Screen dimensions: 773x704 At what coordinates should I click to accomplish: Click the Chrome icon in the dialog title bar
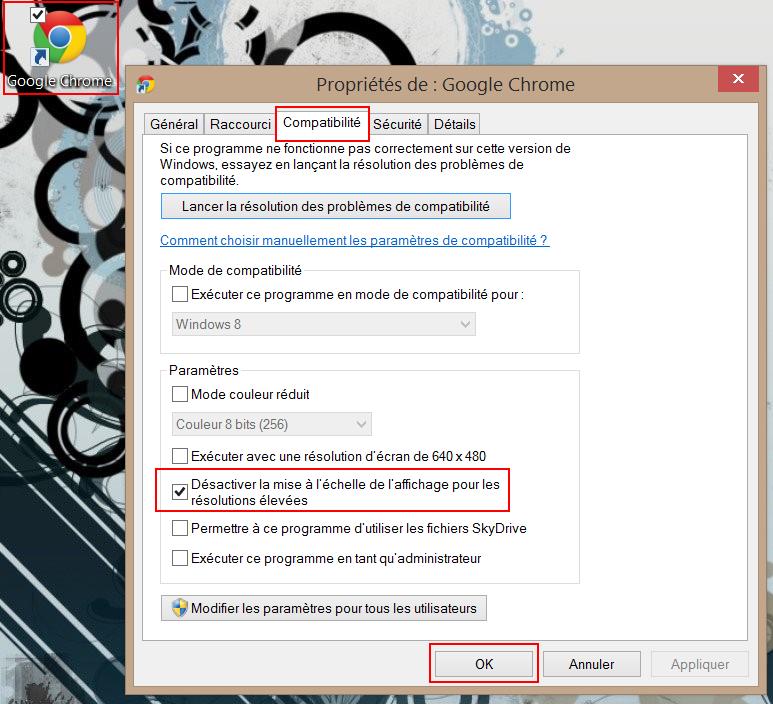pos(145,84)
